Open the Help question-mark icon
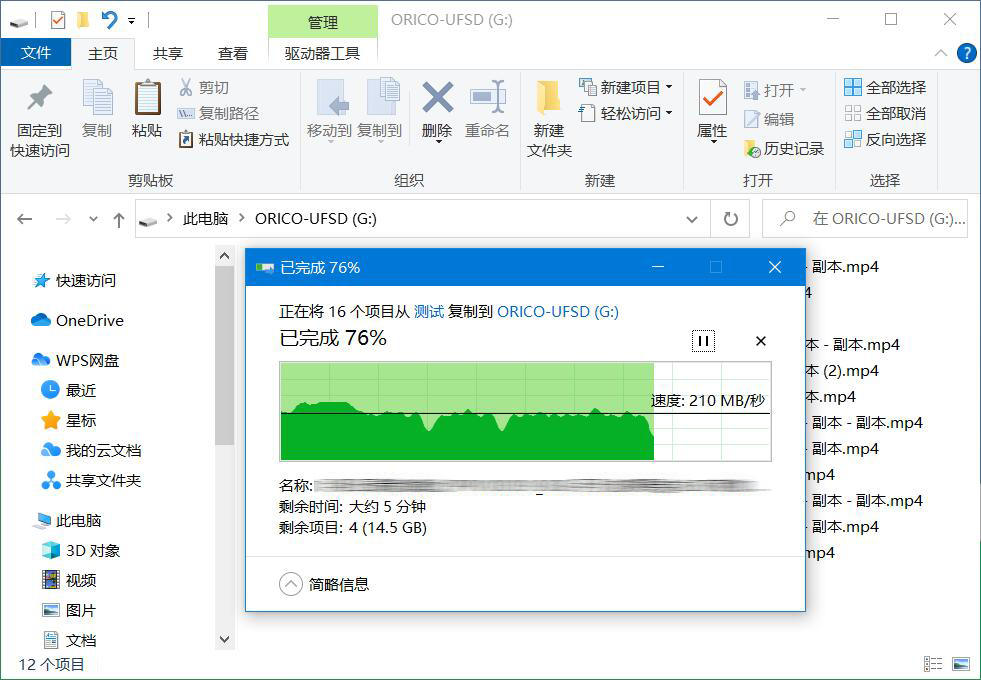The height and width of the screenshot is (680, 981). (967, 53)
